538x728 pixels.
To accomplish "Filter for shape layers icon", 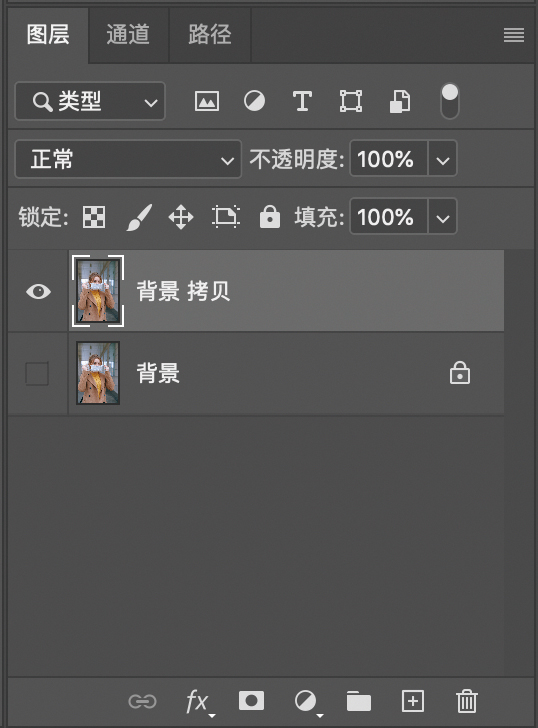I will (351, 101).
